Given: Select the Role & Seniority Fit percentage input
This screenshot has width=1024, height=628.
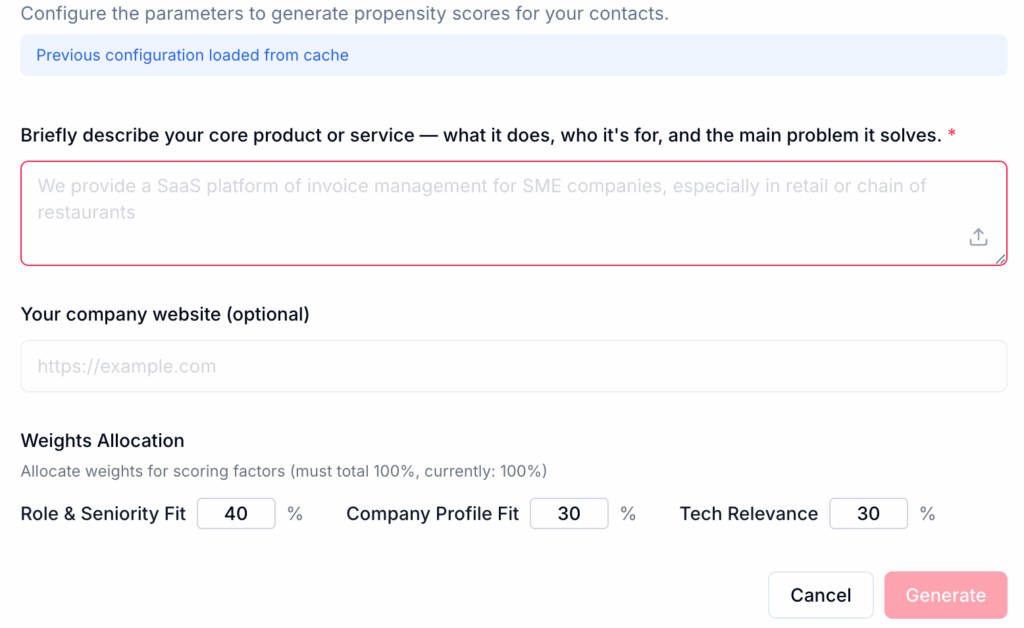Looking at the screenshot, I should pos(236,513).
